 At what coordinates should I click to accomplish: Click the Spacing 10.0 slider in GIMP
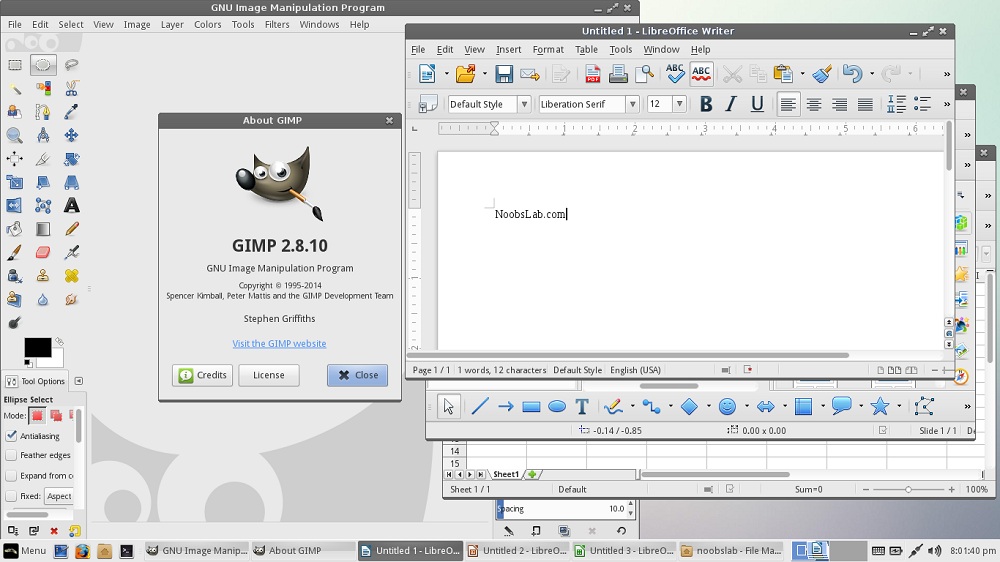(561, 508)
